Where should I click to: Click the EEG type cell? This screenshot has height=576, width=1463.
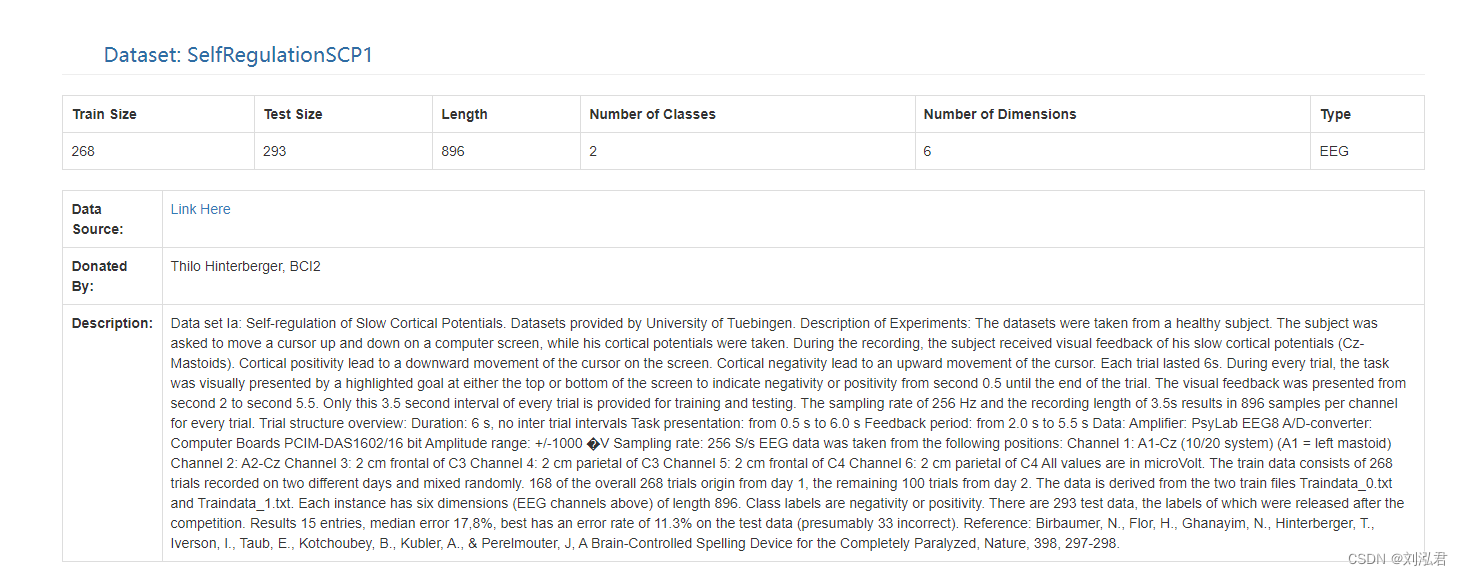pyautogui.click(x=1334, y=151)
